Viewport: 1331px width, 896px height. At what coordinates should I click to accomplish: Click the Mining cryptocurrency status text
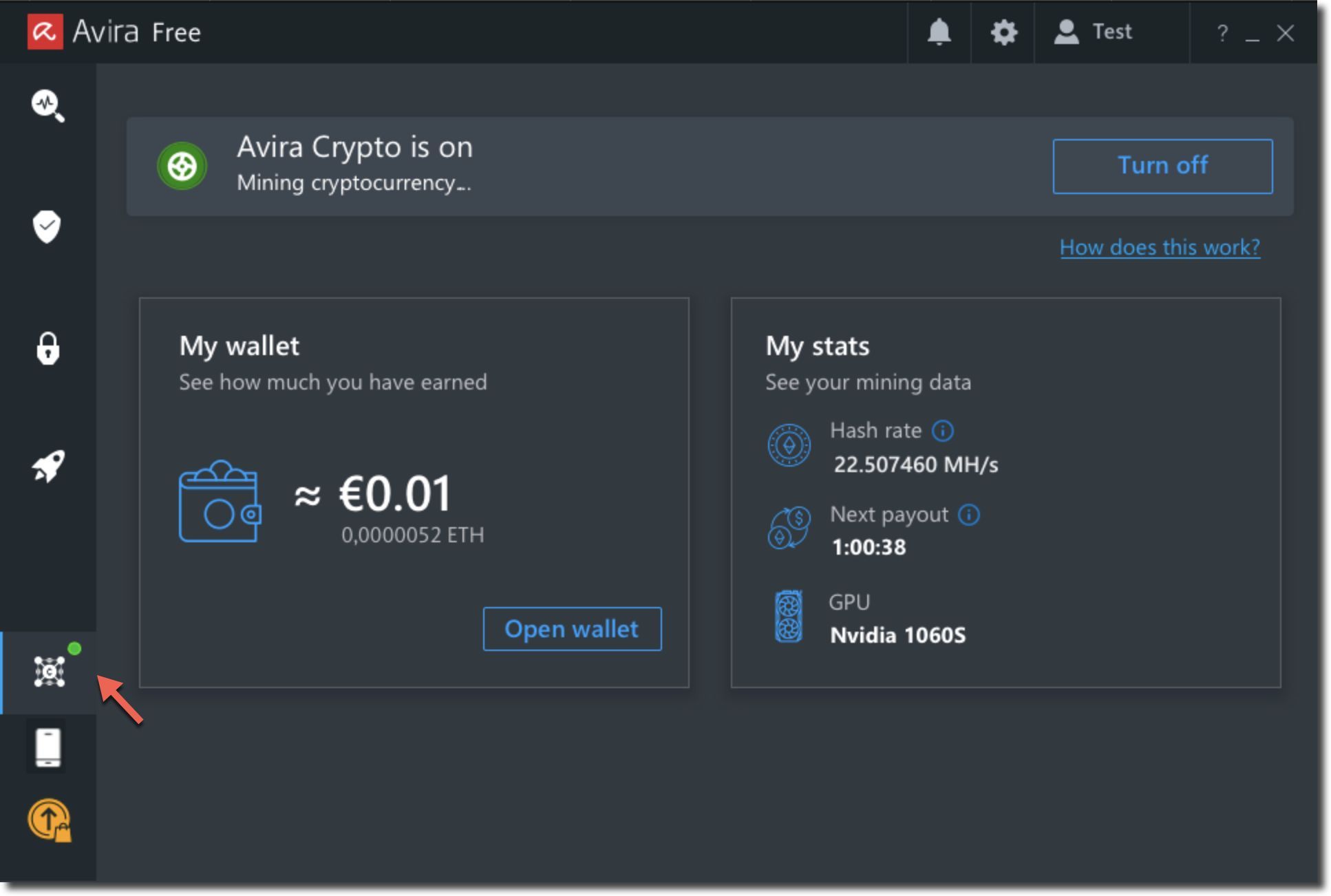pos(354,183)
